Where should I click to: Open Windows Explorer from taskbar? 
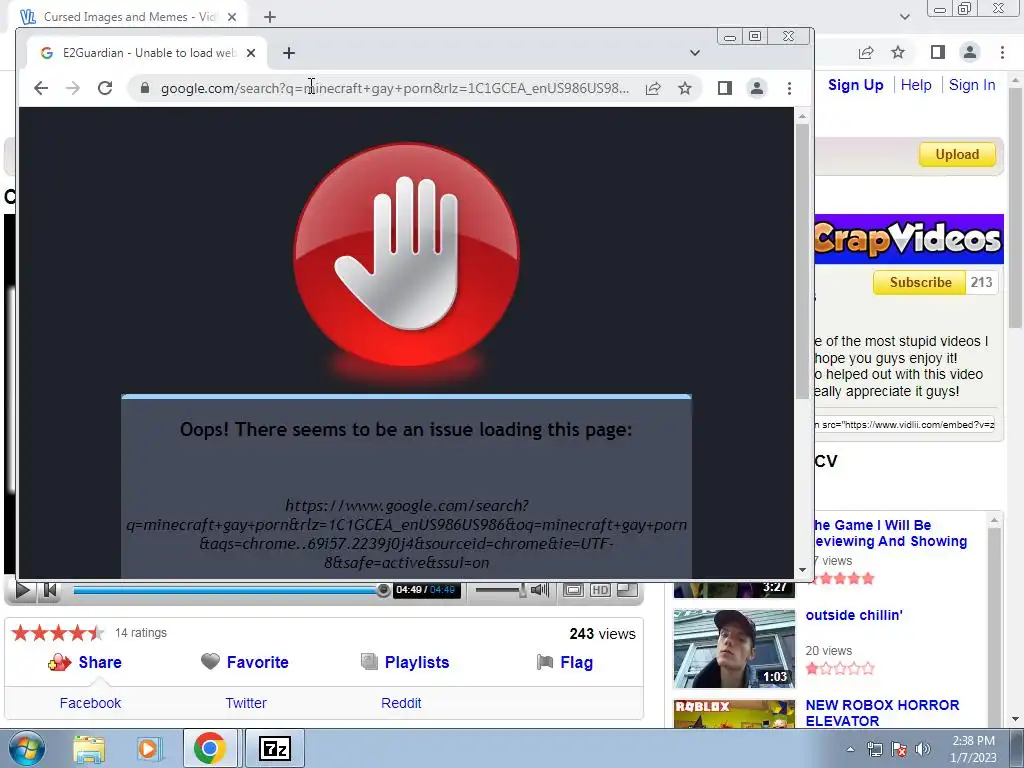tap(89, 748)
